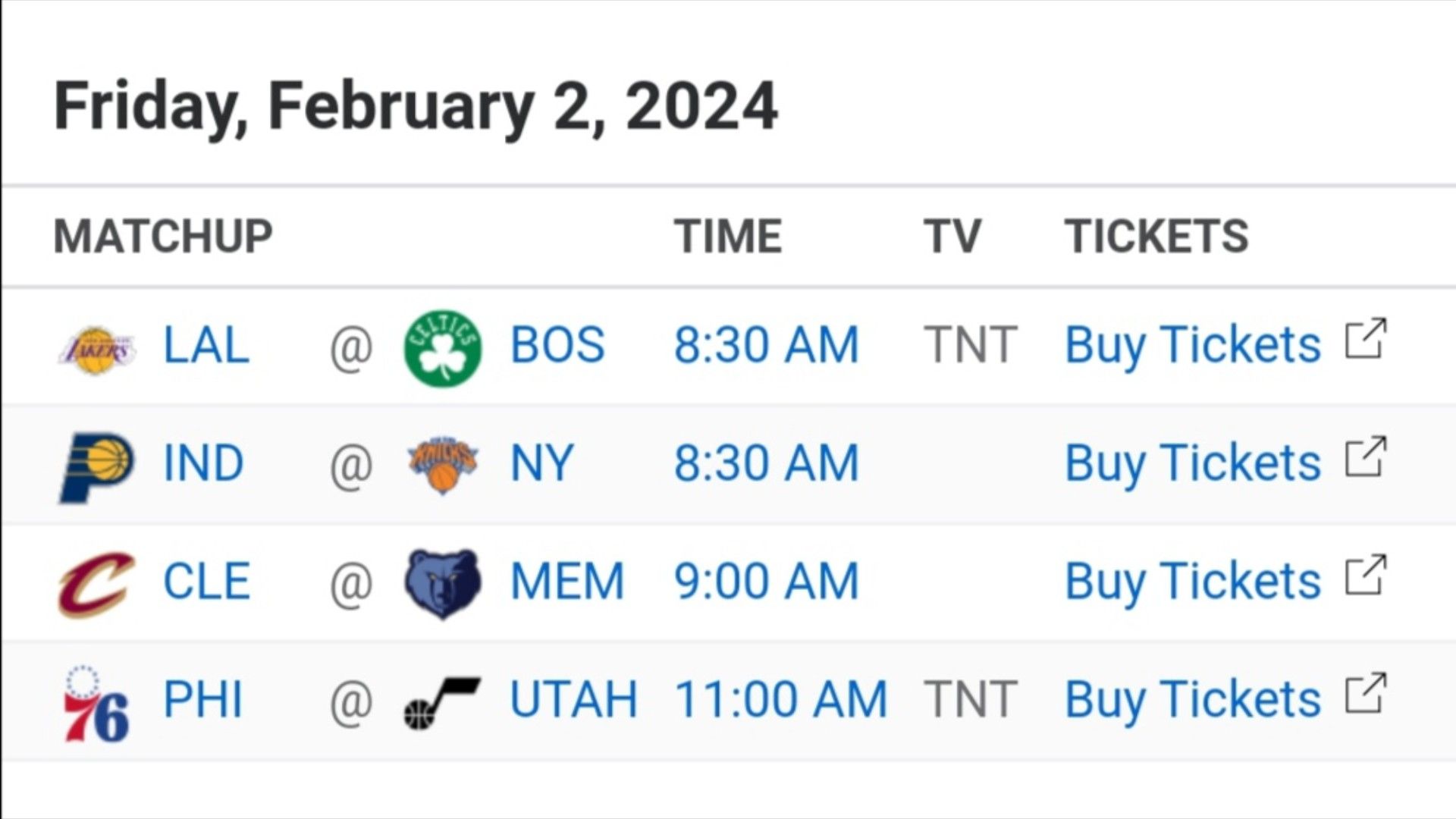Open the BOS team link

point(557,345)
